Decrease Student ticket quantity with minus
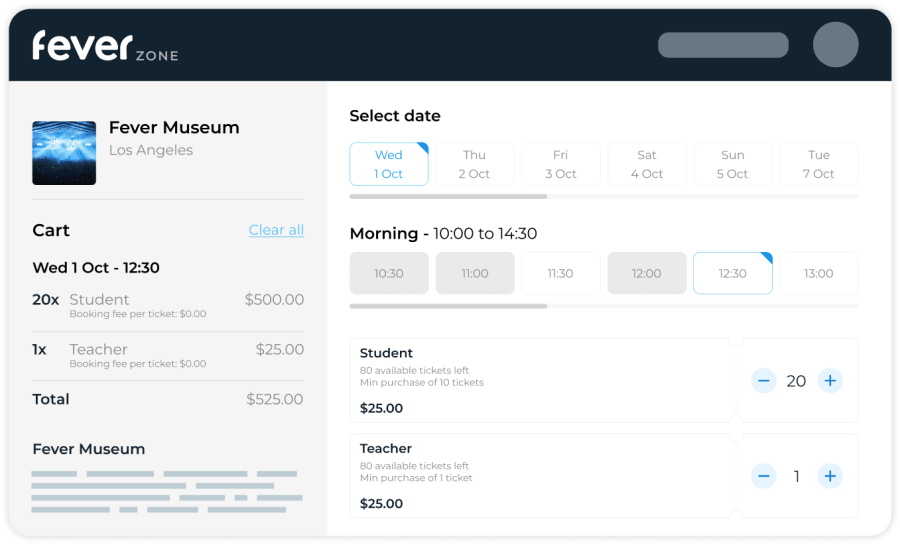This screenshot has width=900, height=545. click(x=764, y=380)
